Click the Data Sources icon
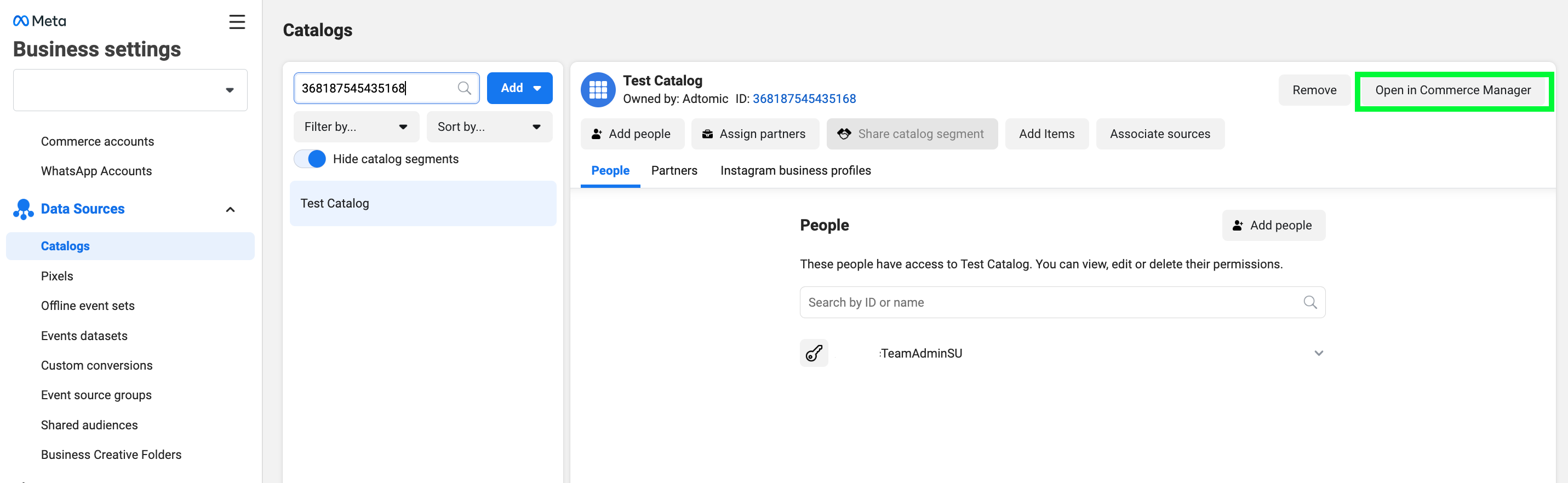This screenshot has height=483, width=1568. coord(23,209)
